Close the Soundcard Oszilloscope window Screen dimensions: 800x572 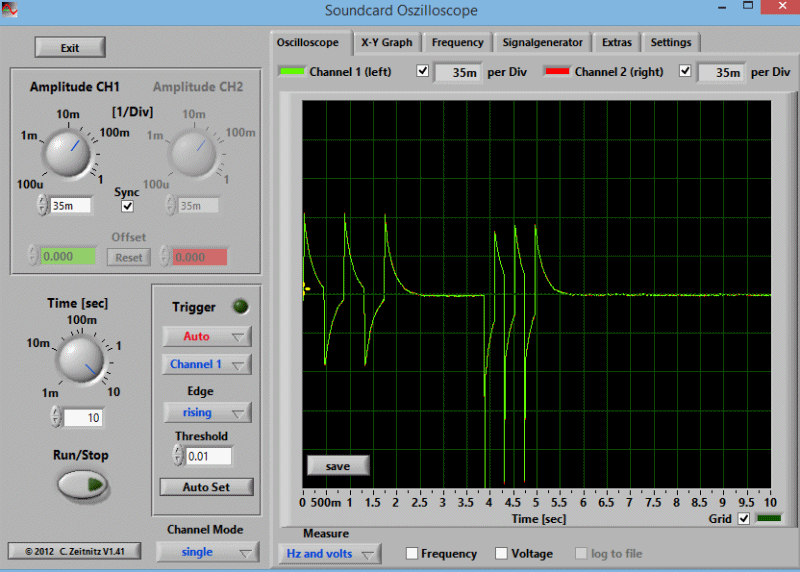pyautogui.click(x=781, y=6)
